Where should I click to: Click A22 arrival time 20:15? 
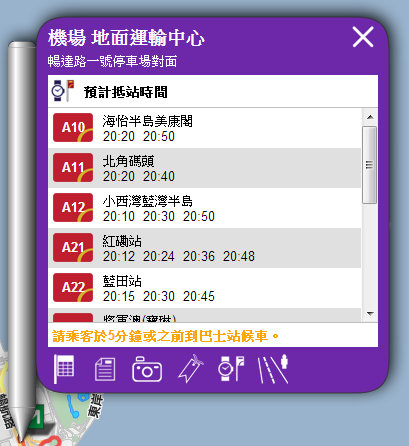tap(119, 297)
